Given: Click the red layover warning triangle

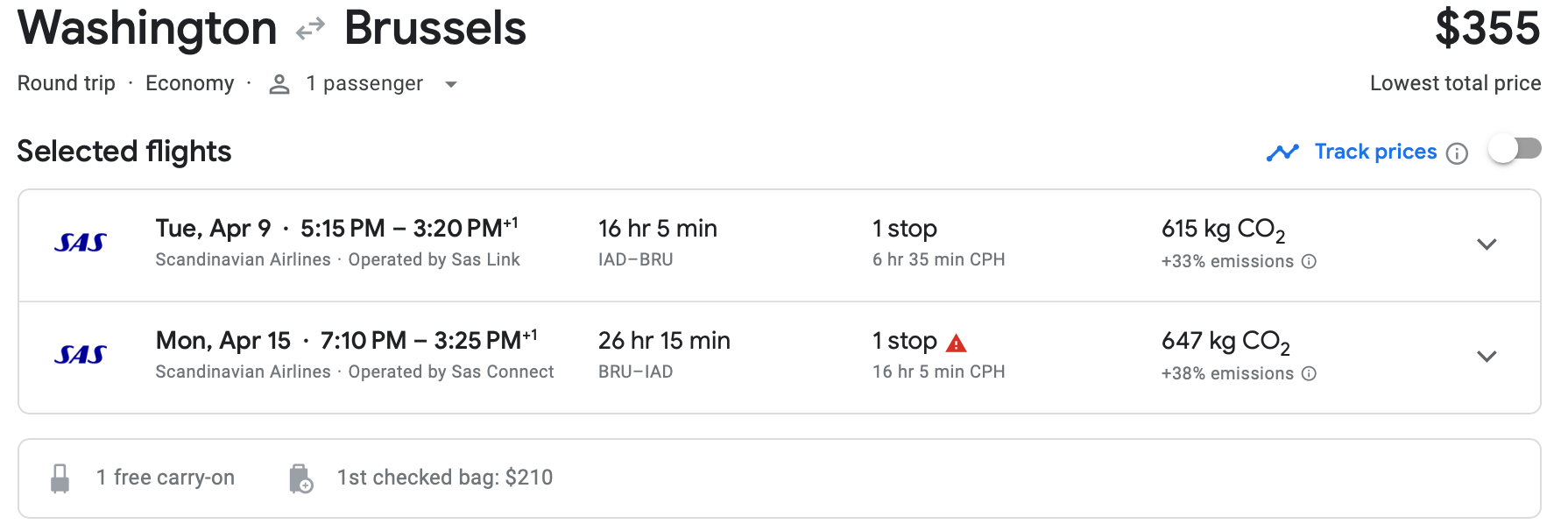Looking at the screenshot, I should coord(957,343).
